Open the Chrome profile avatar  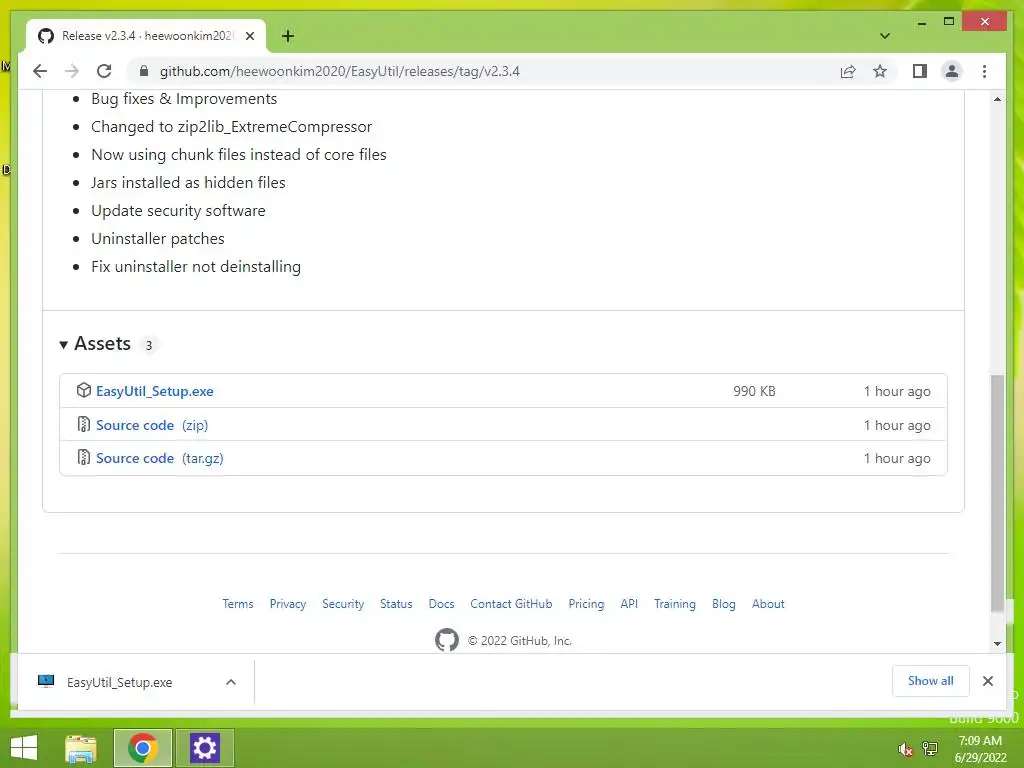click(952, 71)
